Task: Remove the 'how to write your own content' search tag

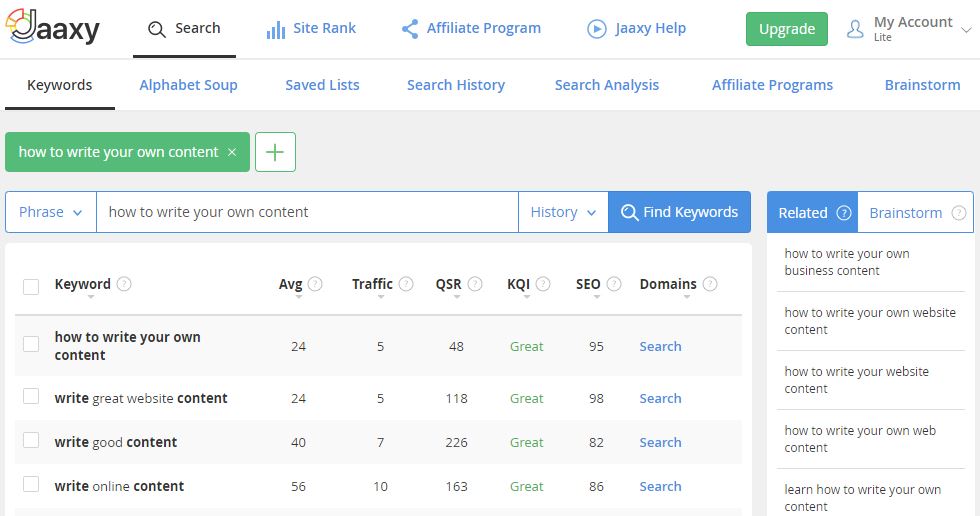Action: pos(232,152)
